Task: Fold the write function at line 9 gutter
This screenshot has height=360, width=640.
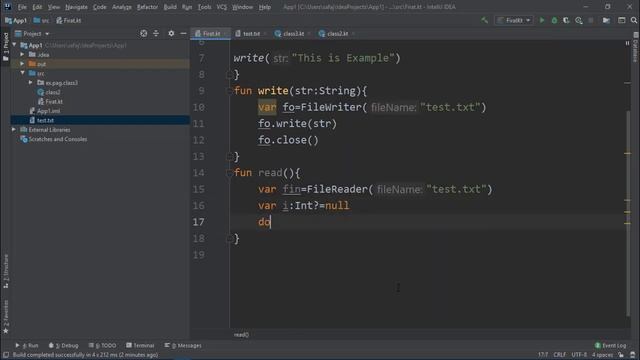Action: pos(229,91)
